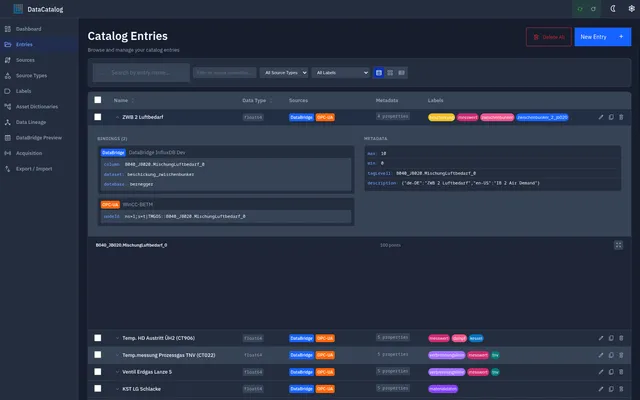The image size is (640, 400).
Task: Sort by the Name column header
Action: click(x=124, y=100)
